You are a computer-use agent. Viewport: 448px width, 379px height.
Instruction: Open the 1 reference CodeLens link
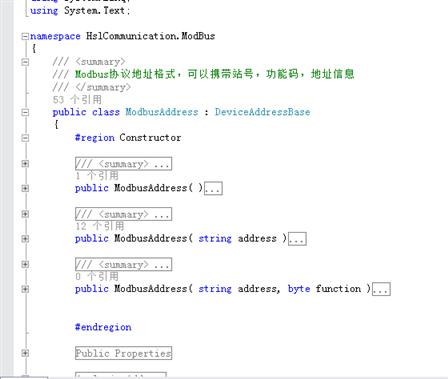click(97, 176)
